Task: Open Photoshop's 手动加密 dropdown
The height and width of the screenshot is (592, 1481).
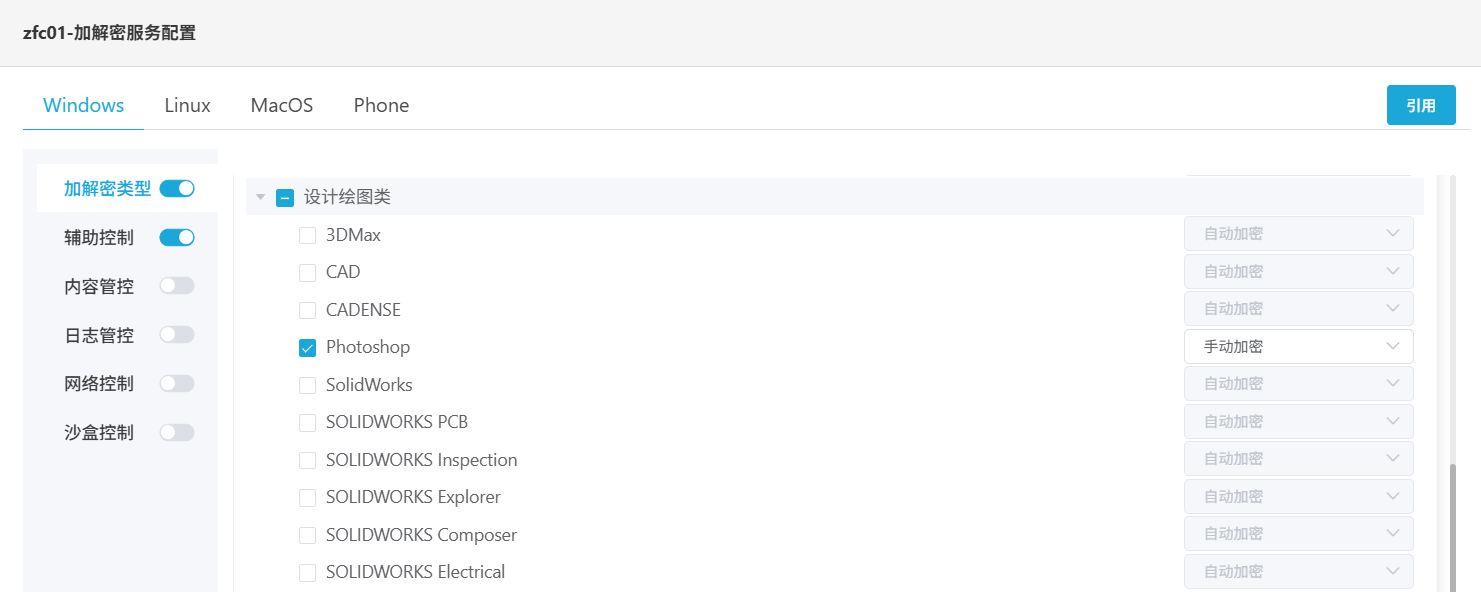Action: pyautogui.click(x=1298, y=347)
